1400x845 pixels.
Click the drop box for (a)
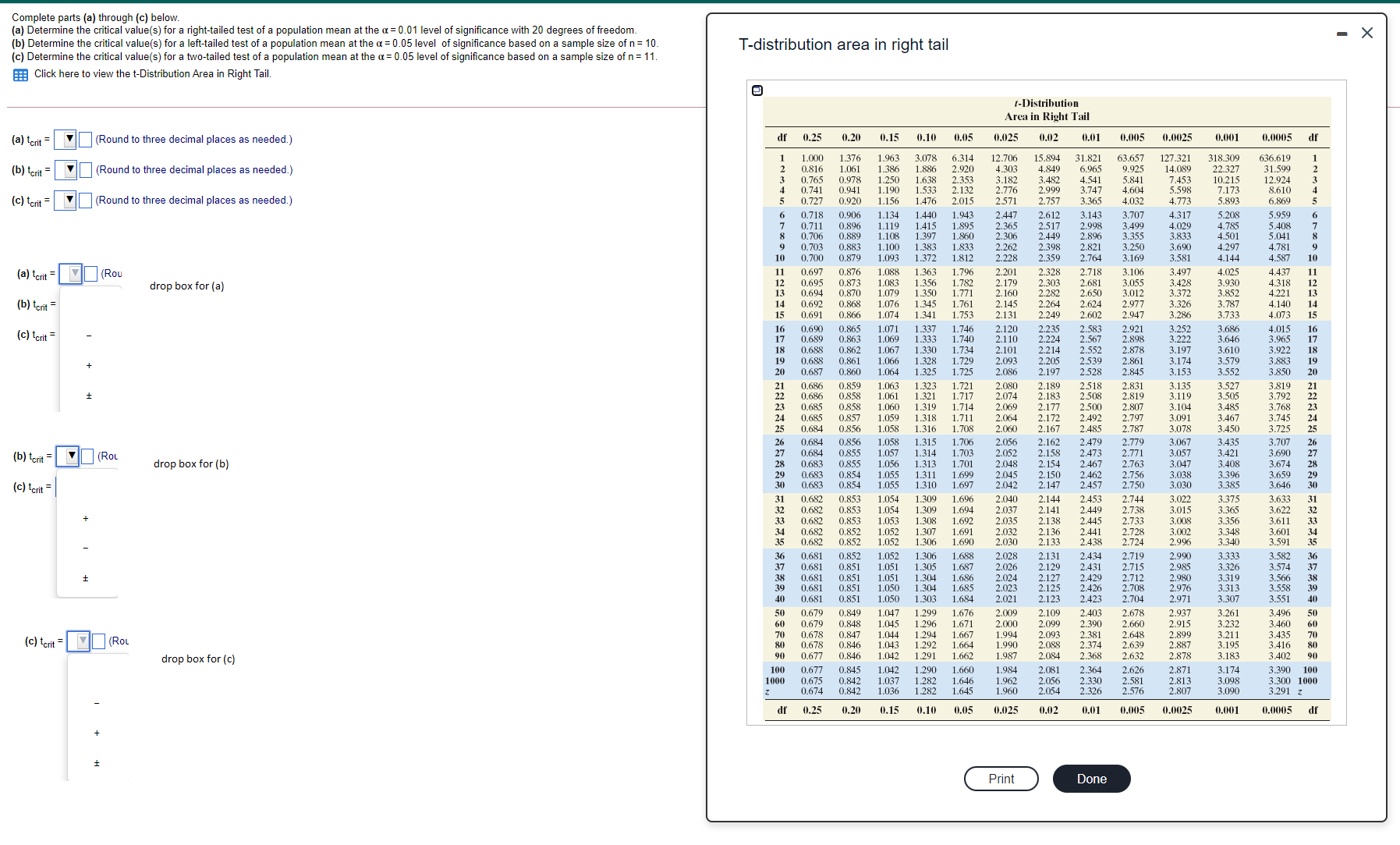coord(186,286)
